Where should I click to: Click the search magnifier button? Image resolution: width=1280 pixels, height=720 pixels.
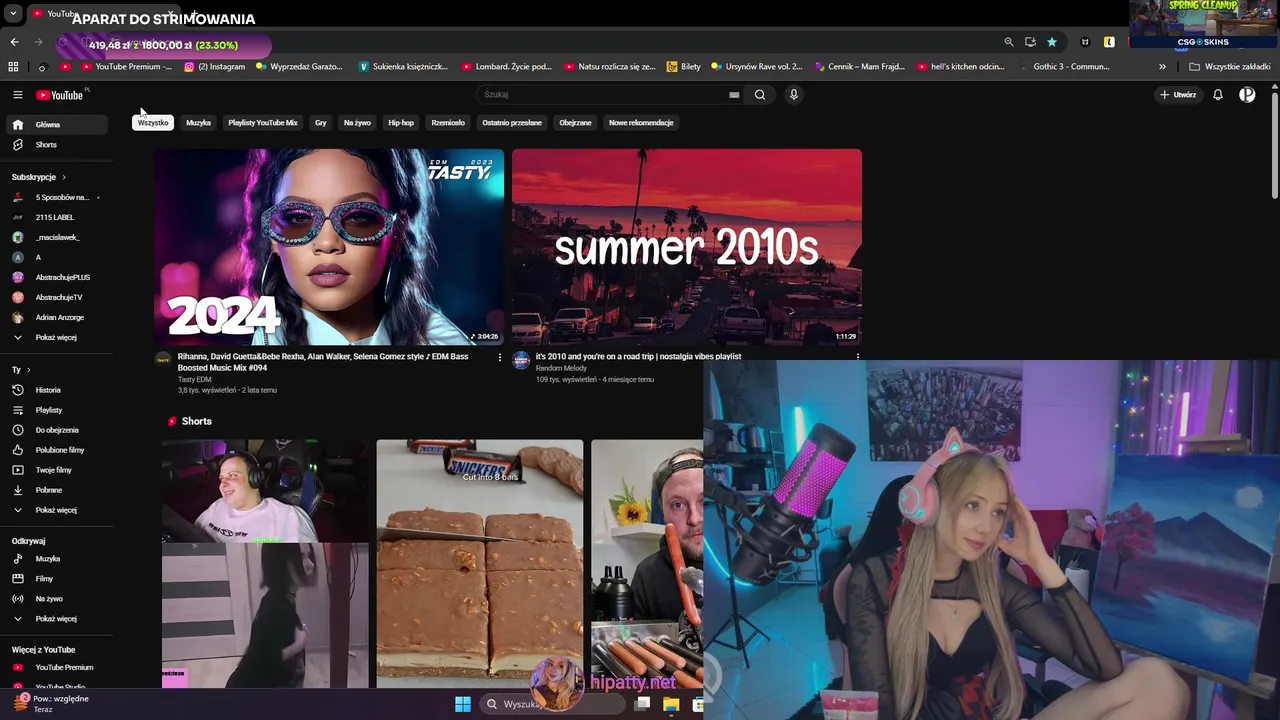760,95
